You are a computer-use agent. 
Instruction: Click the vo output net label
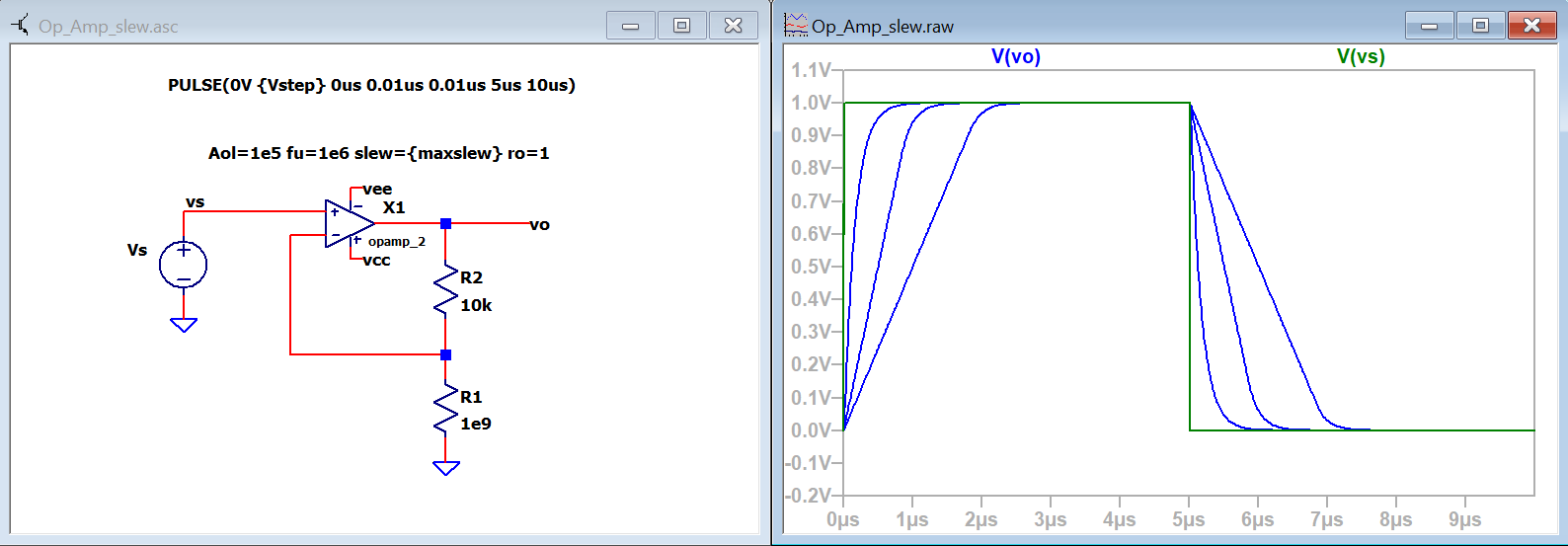539,225
